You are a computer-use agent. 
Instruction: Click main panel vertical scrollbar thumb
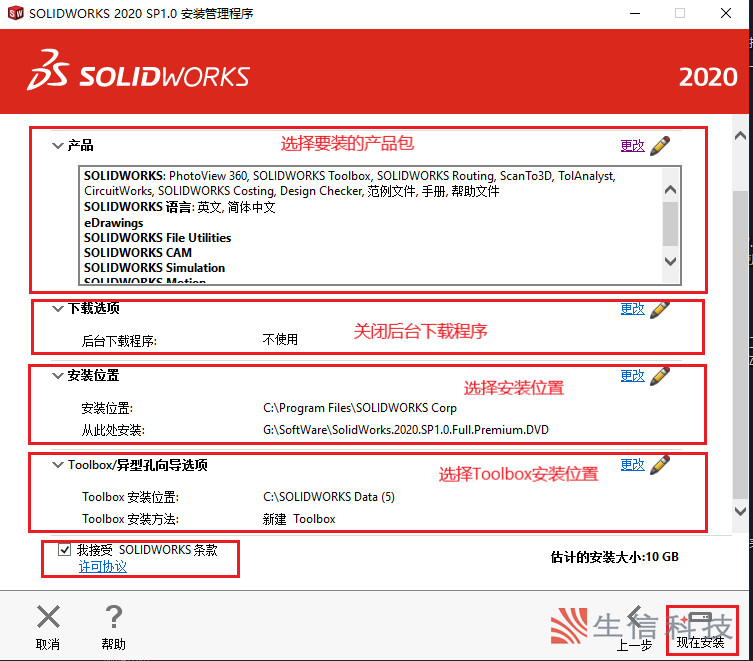click(741, 345)
